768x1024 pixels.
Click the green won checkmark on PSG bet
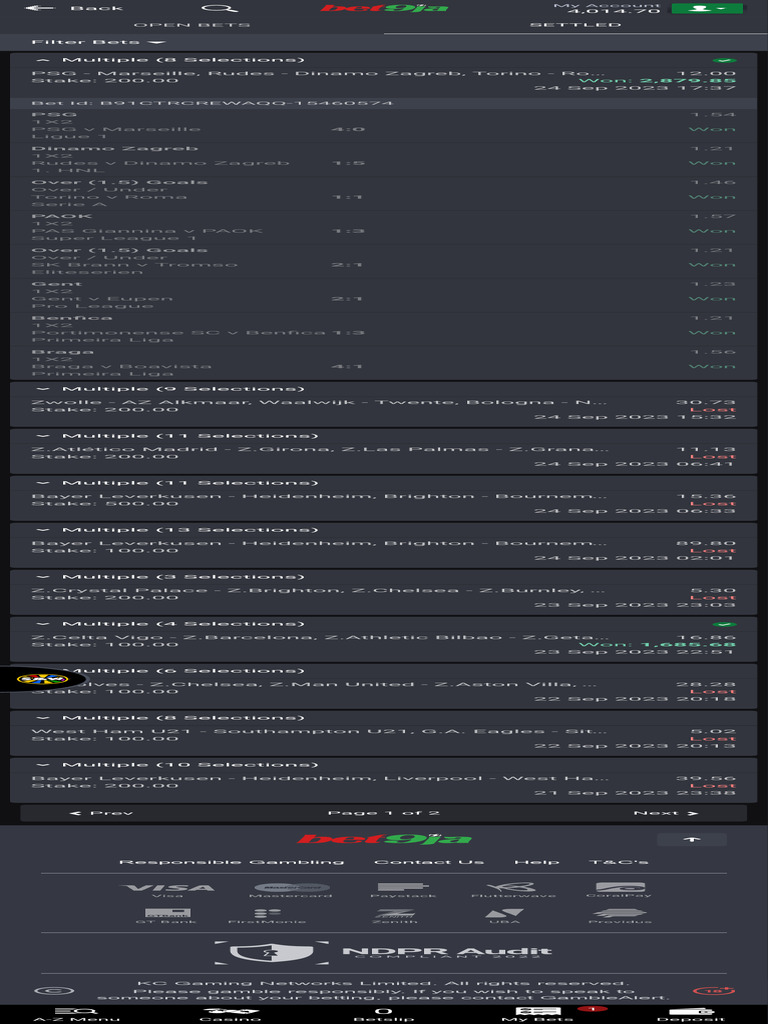point(724,60)
